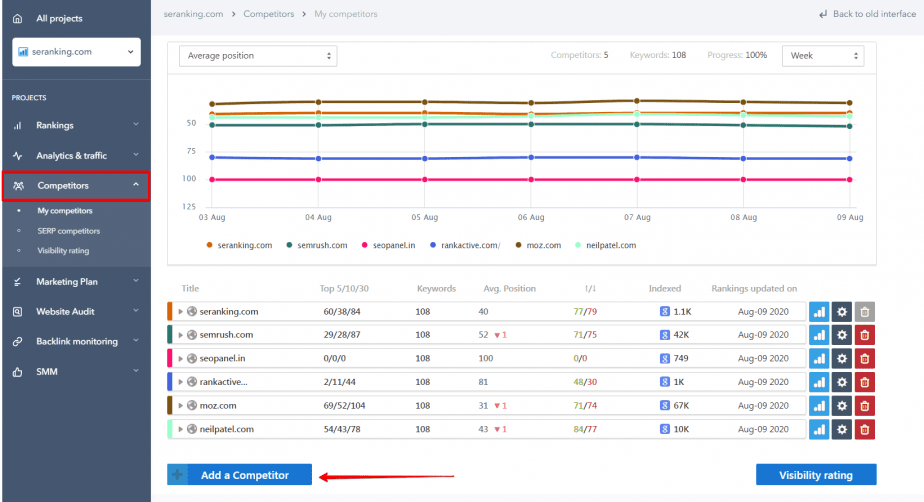Delete neilpatel.com competitor with trash icon
The image size is (924, 502).
point(864,430)
